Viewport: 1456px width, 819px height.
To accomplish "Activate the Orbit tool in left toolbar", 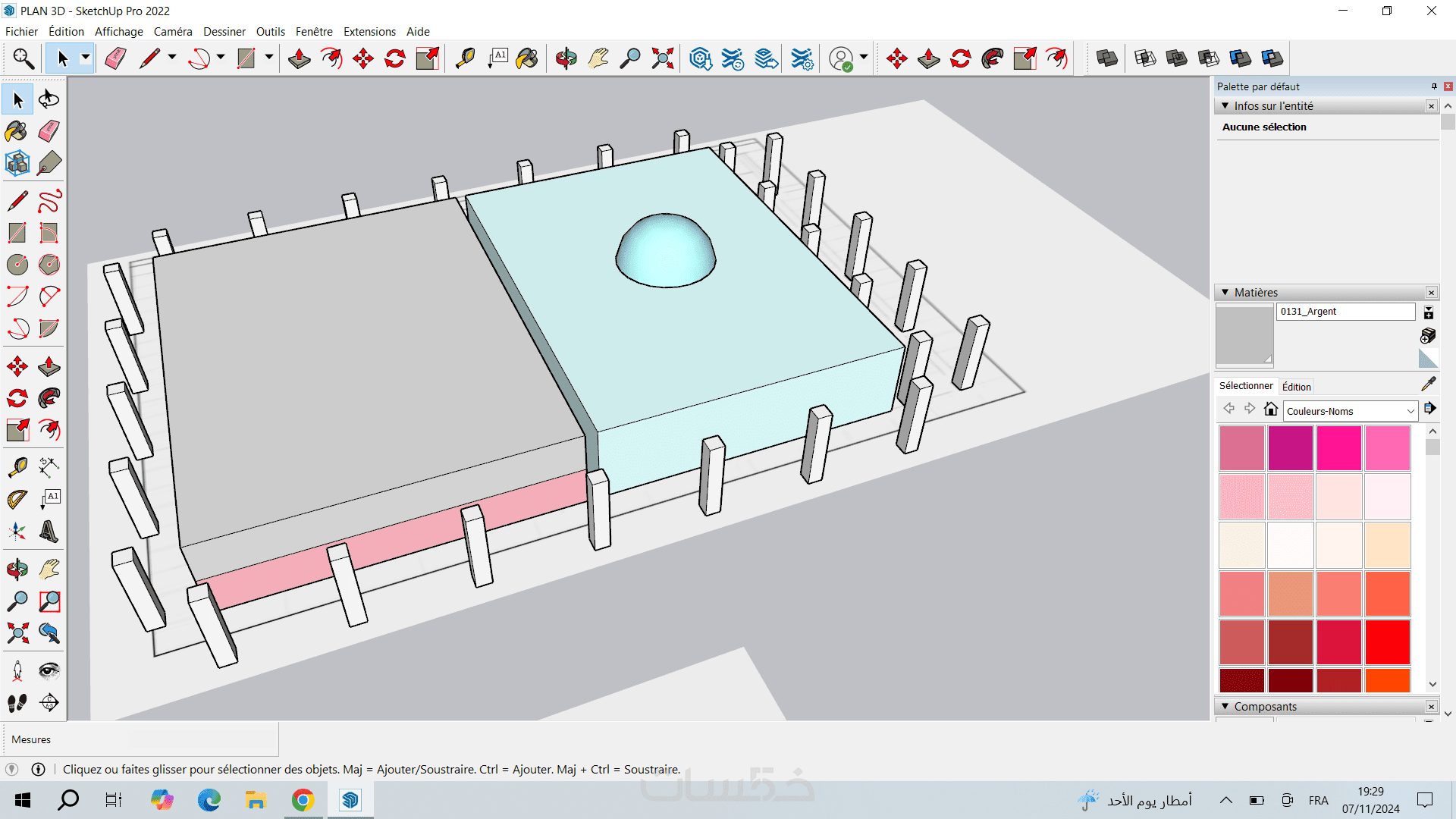I will [x=17, y=570].
